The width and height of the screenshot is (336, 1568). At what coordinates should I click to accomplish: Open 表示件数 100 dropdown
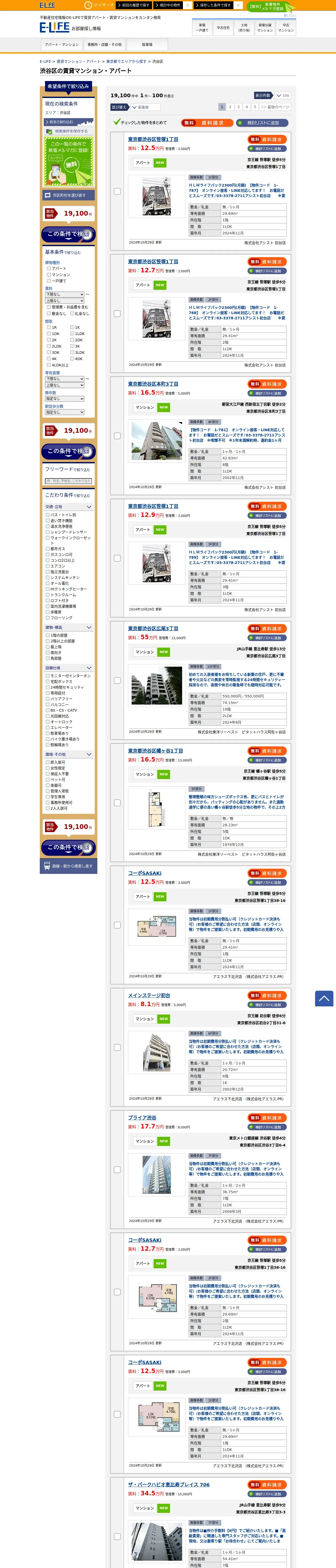click(x=282, y=96)
